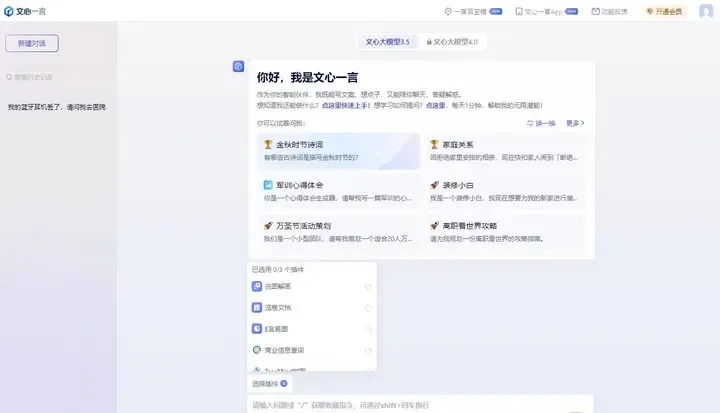This screenshot has height=413, width=720.
Task: Click the location pin icon beside 一言百宝箱
Action: [448, 11]
